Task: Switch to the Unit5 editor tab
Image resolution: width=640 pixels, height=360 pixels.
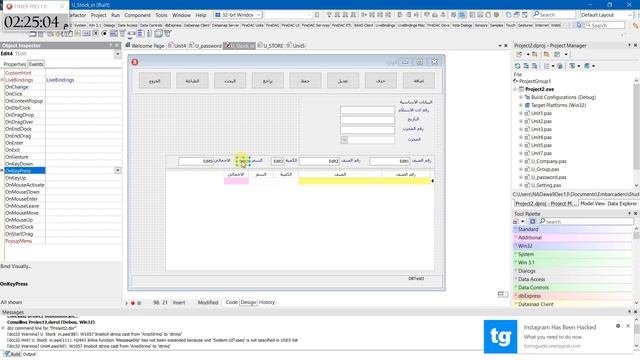Action: [296, 46]
